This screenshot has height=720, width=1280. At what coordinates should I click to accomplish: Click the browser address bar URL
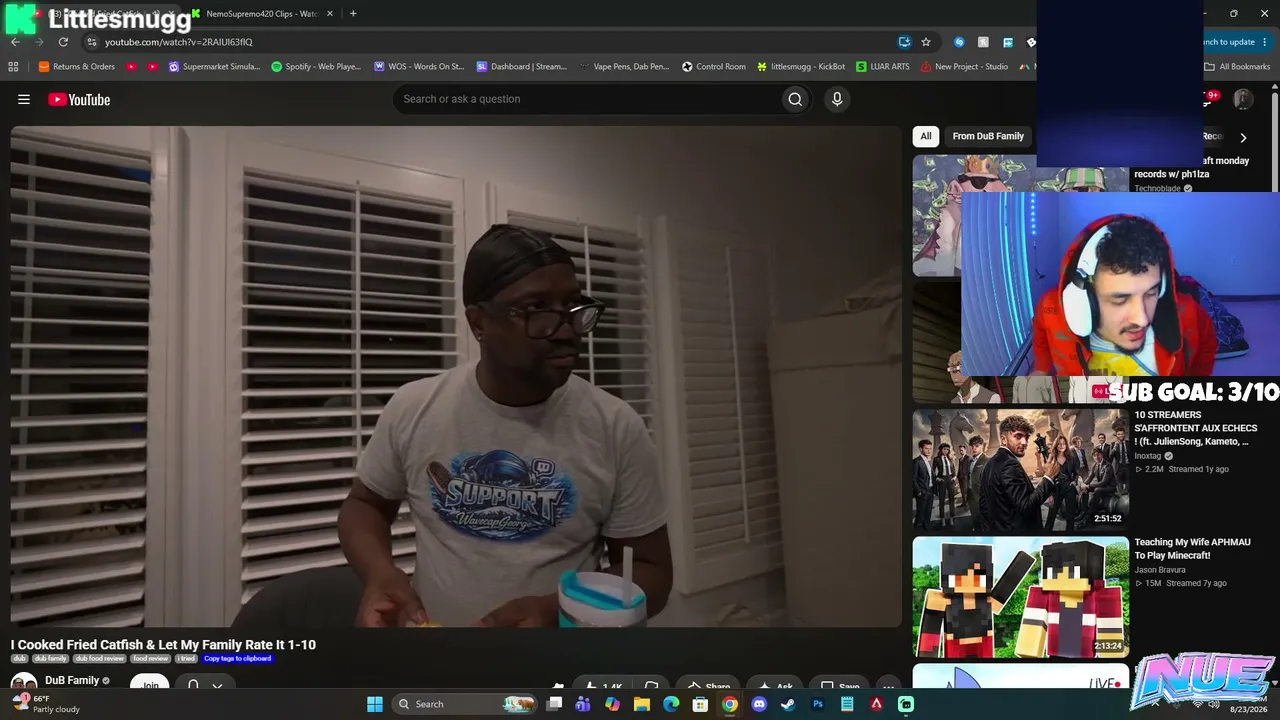click(x=179, y=42)
